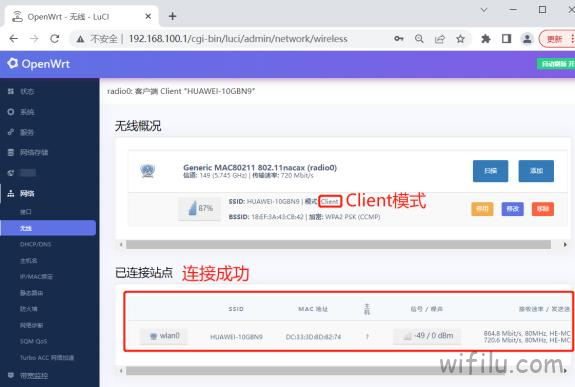Open the browser profile avatar
This screenshot has width=575, height=387.
(527, 39)
